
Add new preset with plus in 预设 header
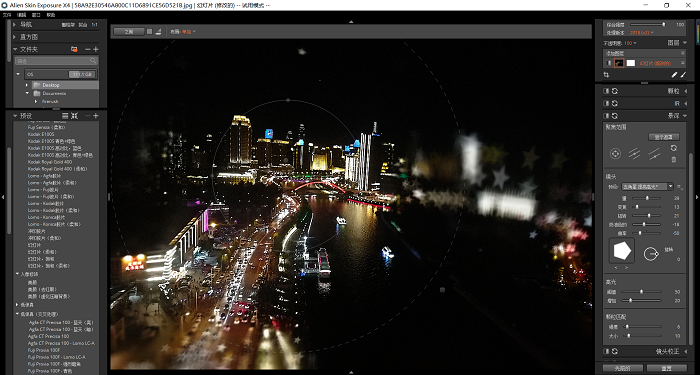pos(96,116)
